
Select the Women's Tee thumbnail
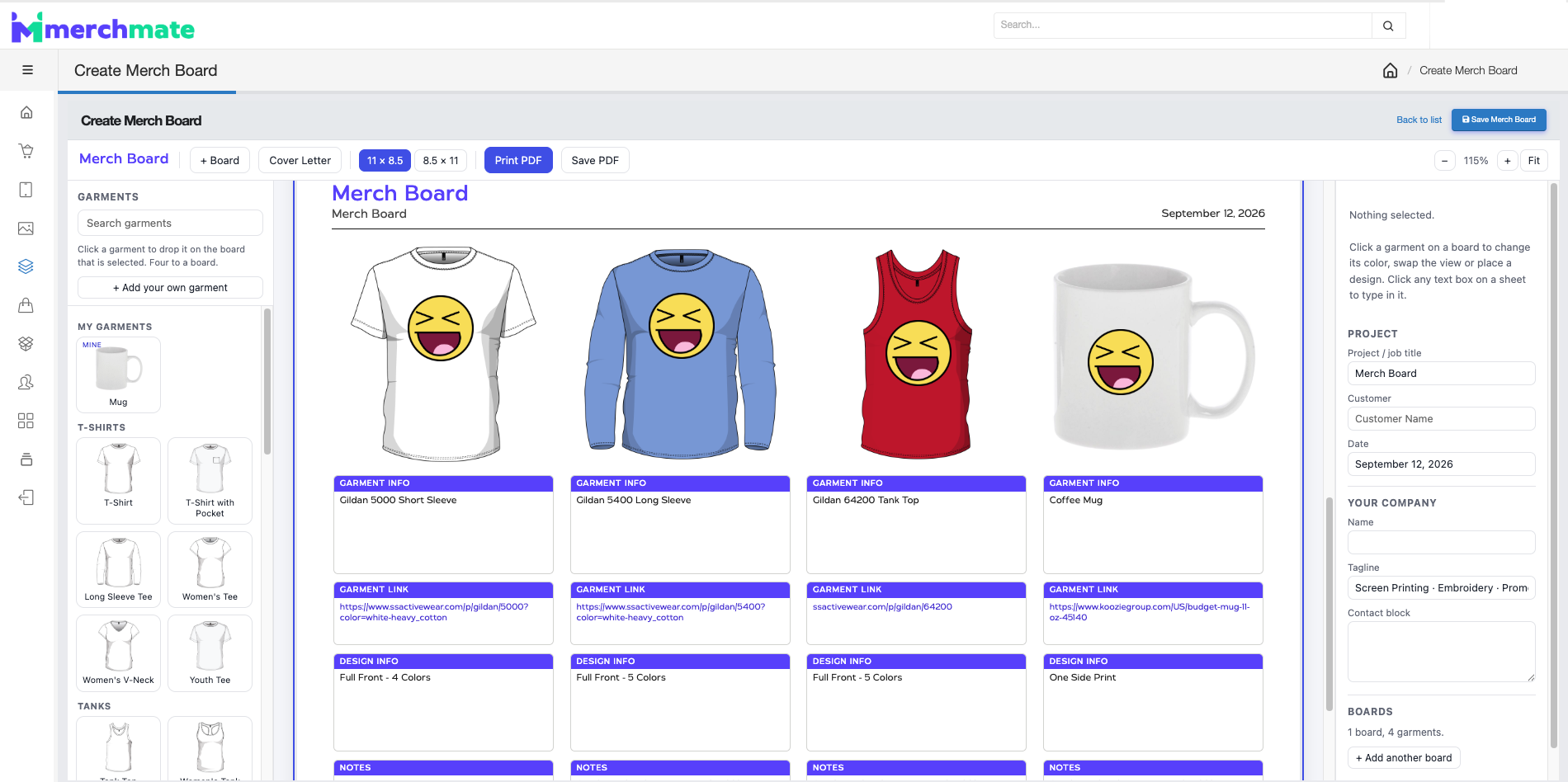click(x=210, y=569)
